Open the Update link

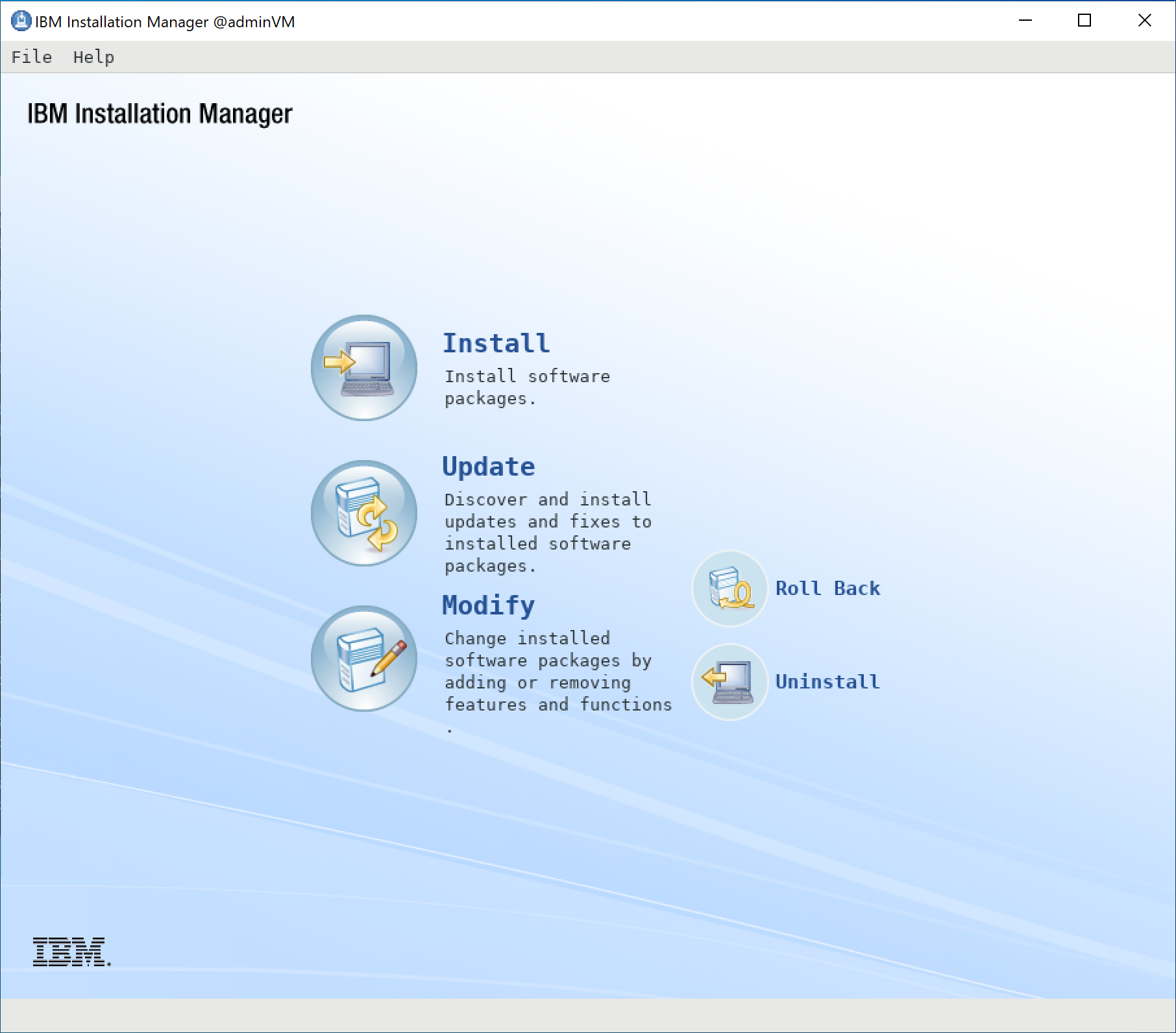tap(489, 465)
